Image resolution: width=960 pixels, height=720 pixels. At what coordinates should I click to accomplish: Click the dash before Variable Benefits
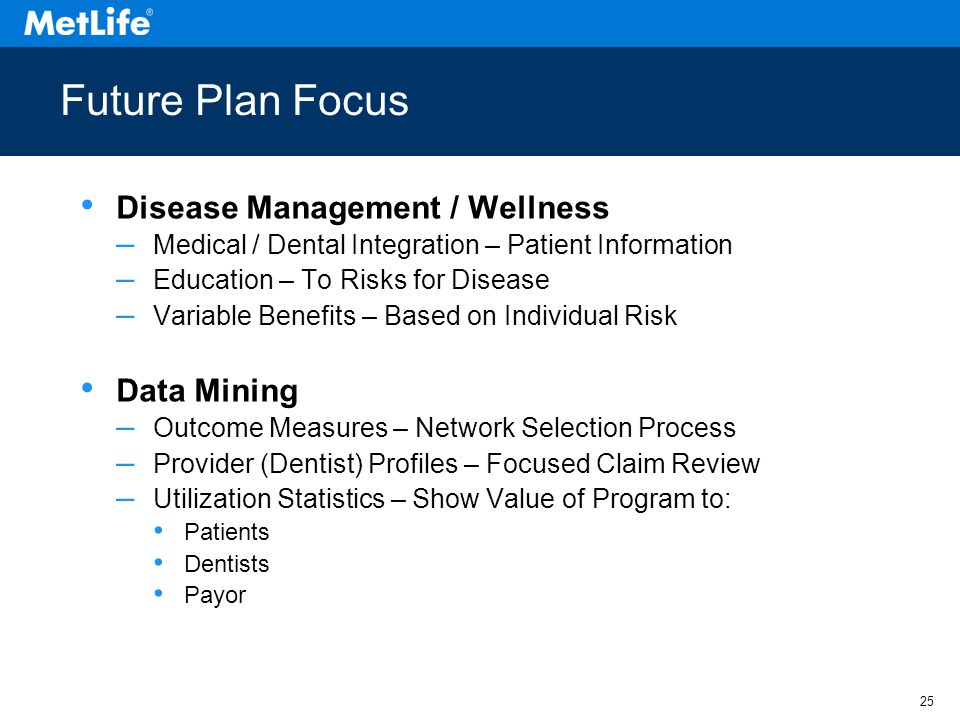[x=125, y=317]
